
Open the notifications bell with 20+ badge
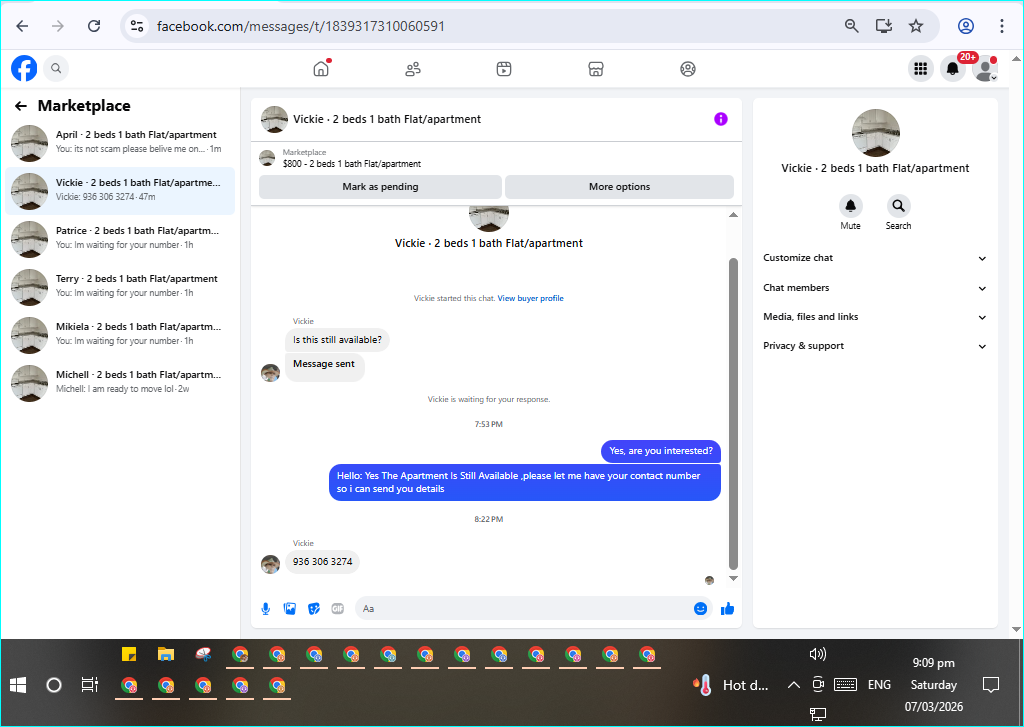(953, 69)
